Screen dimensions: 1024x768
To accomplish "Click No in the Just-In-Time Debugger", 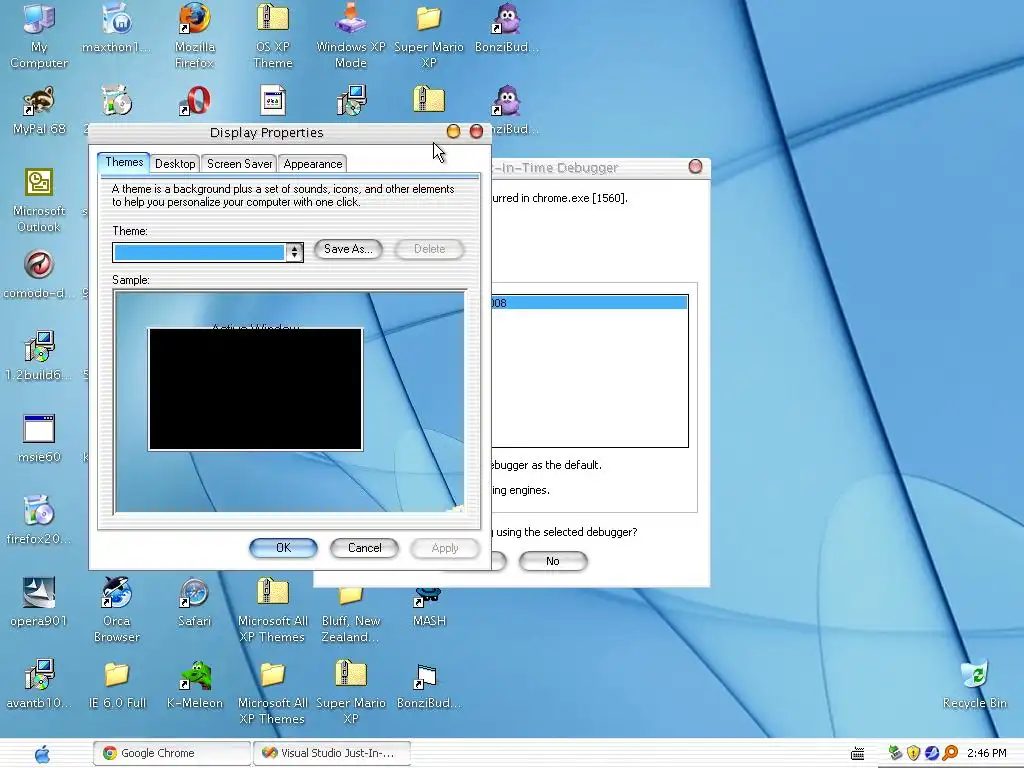I will [552, 561].
